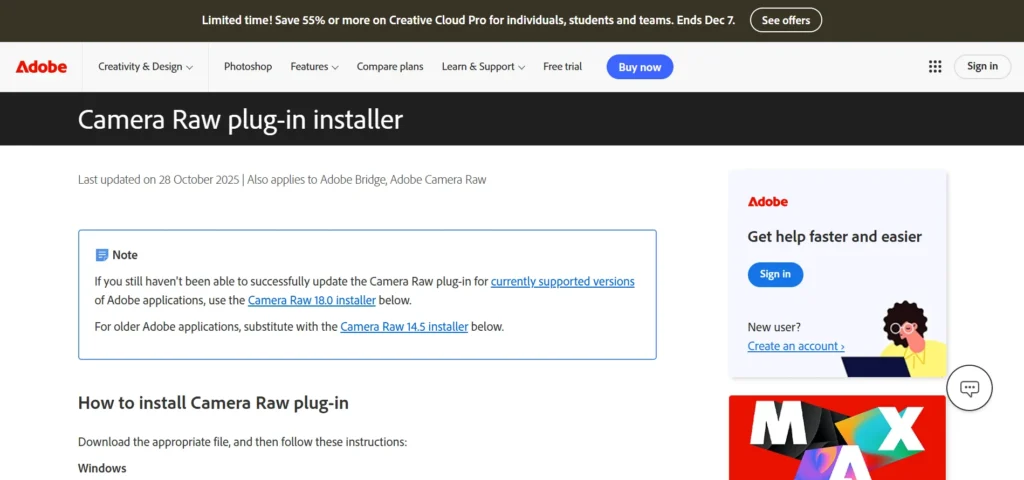Image resolution: width=1024 pixels, height=480 pixels.
Task: Open the Photoshop menu item
Action: pyautogui.click(x=248, y=67)
